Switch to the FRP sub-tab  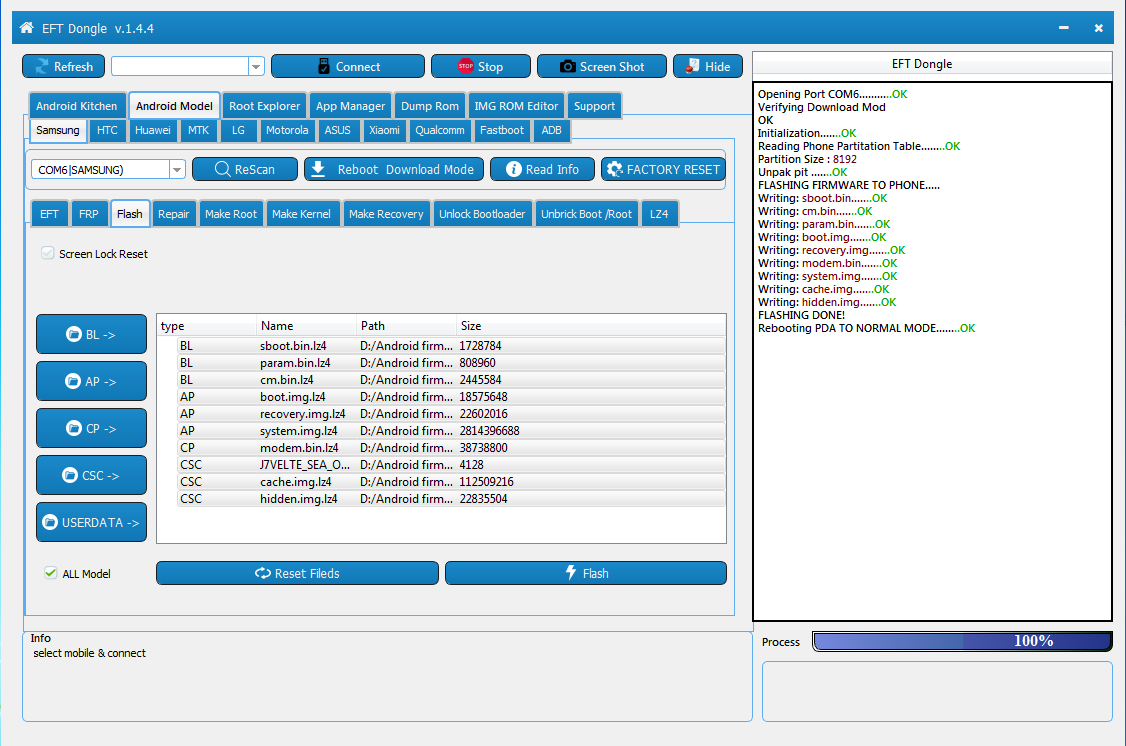[x=88, y=214]
